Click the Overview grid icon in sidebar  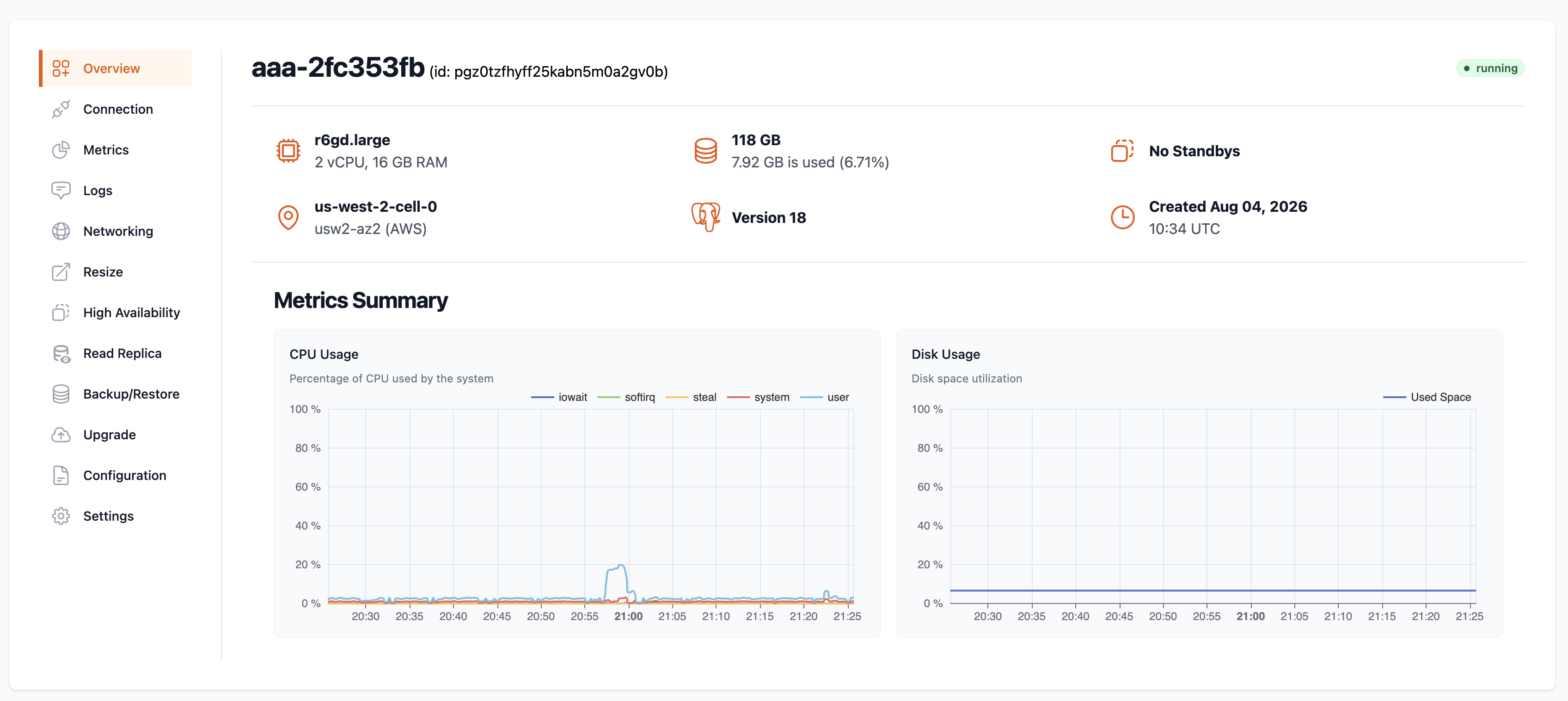[x=61, y=68]
